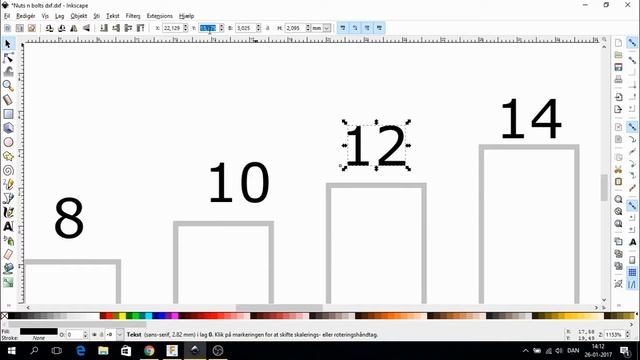Click height H spinner arrows

[308, 28]
